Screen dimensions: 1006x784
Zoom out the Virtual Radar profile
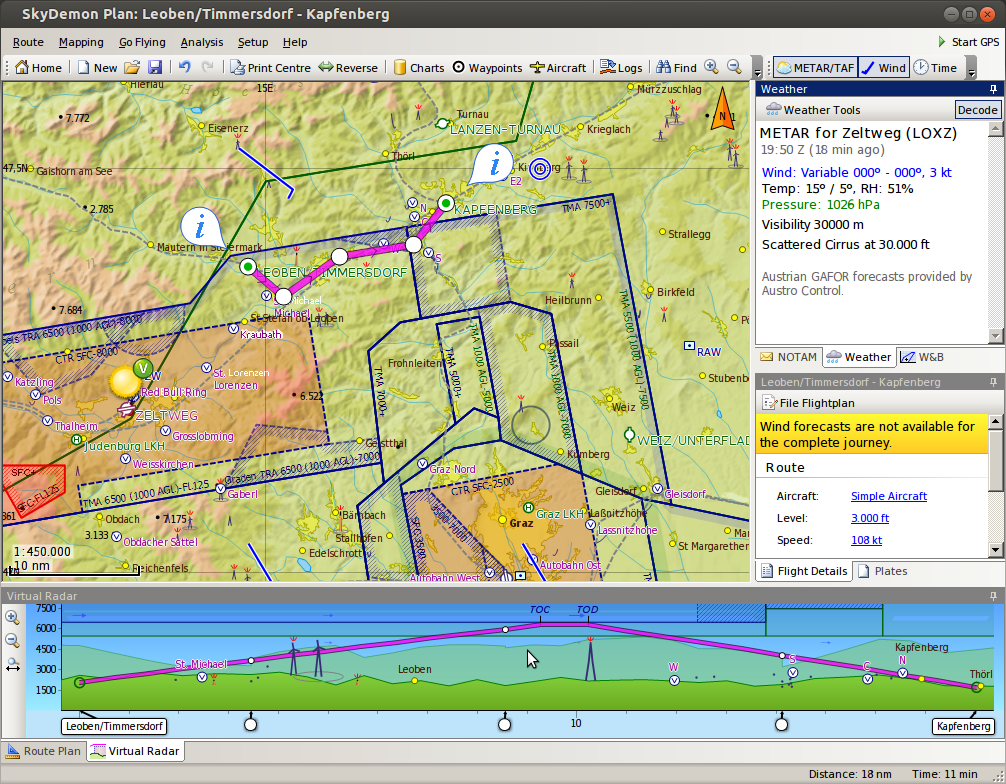[12, 640]
